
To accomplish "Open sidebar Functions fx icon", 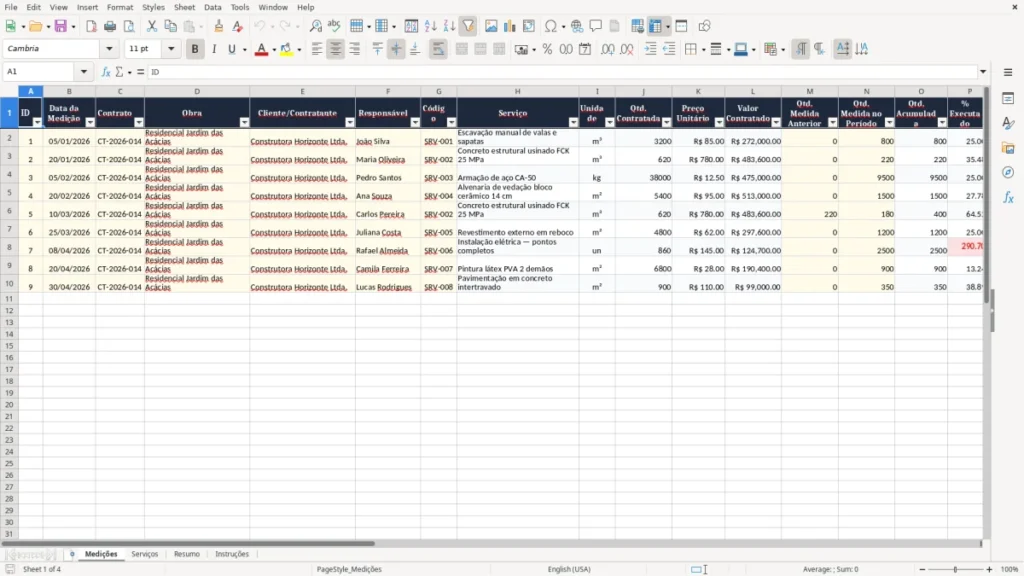I will (x=1008, y=197).
